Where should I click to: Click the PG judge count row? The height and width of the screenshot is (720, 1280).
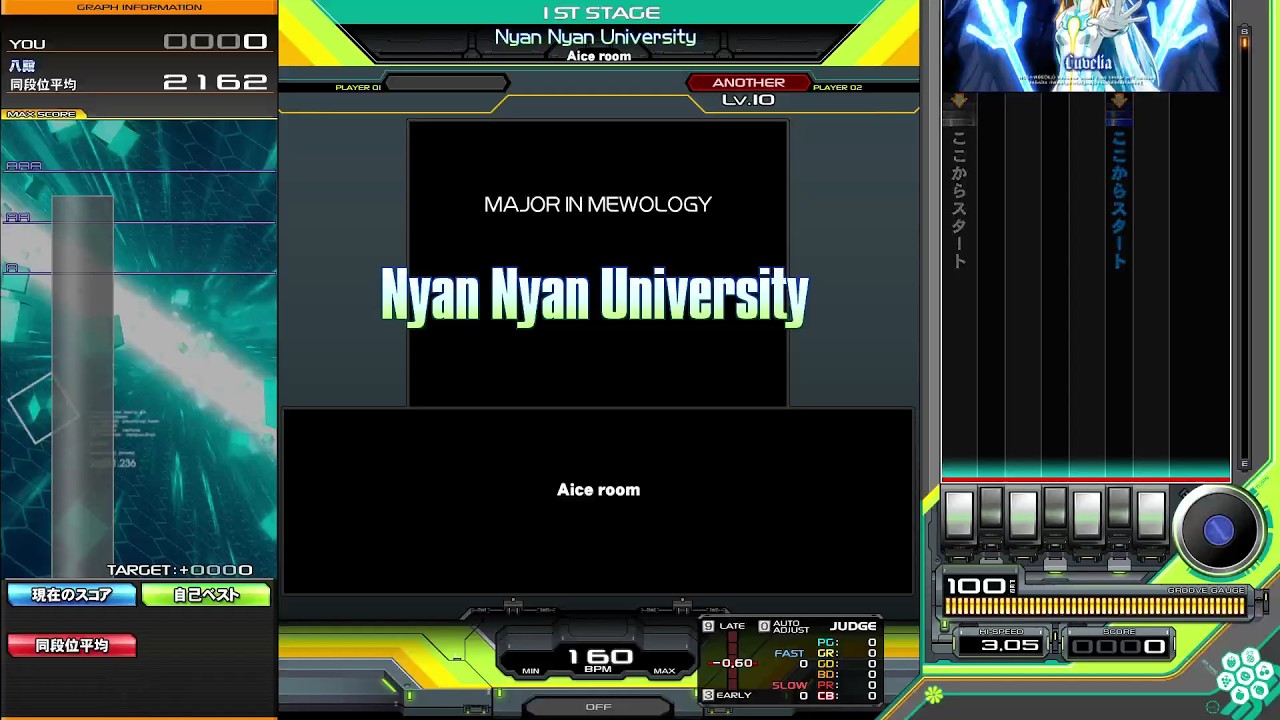(x=846, y=643)
